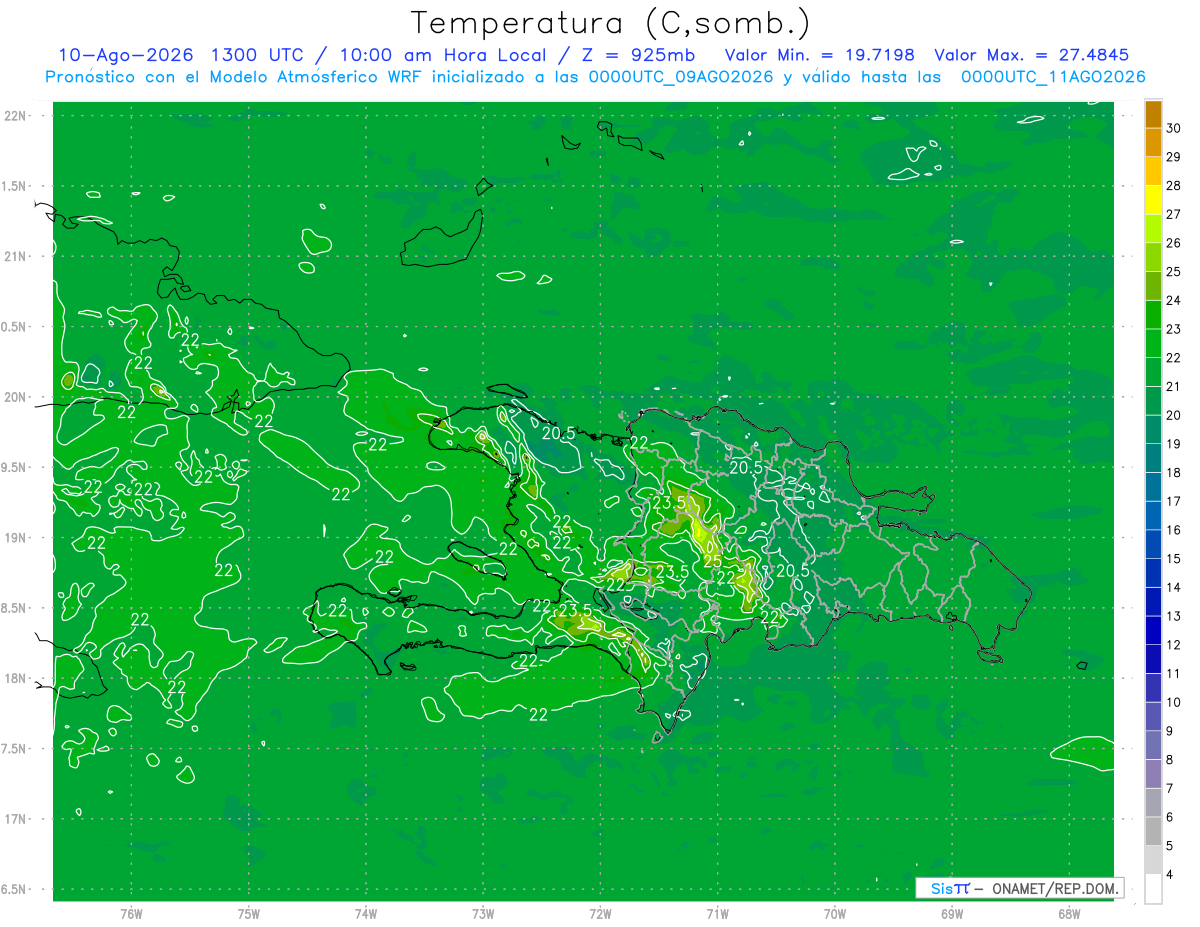This screenshot has height=927, width=1200.
Task: Click the '74W' longitude axis label
Action: pyautogui.click(x=366, y=914)
